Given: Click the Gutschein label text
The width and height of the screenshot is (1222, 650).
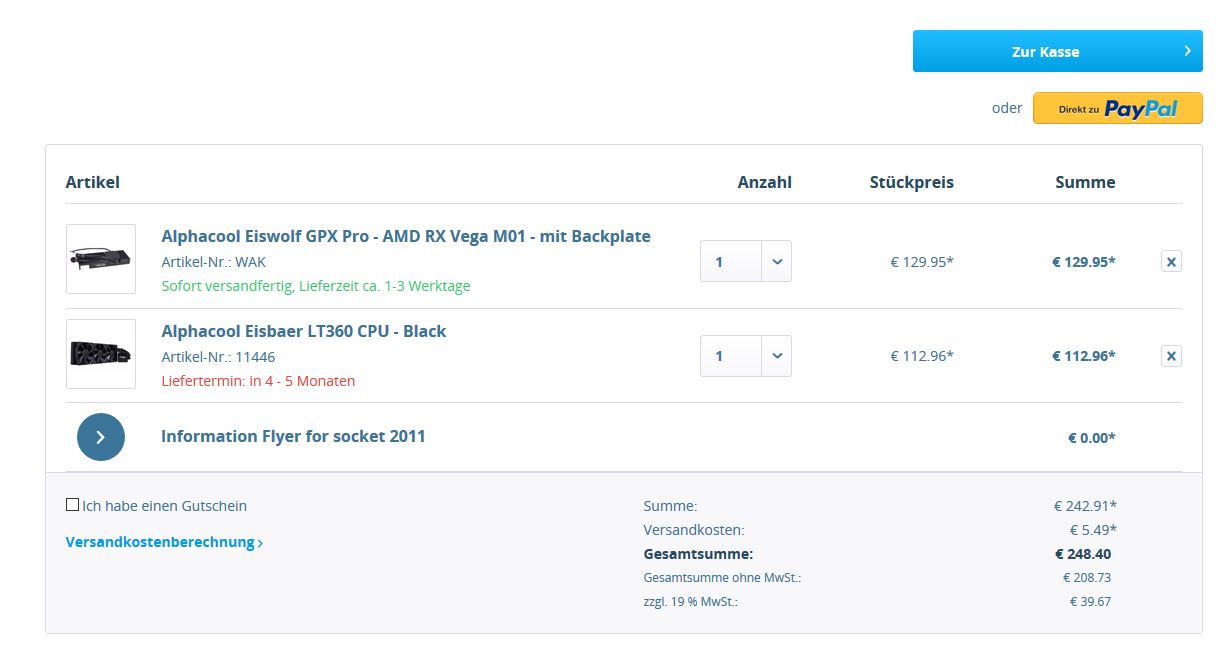Looking at the screenshot, I should pyautogui.click(x=165, y=506).
